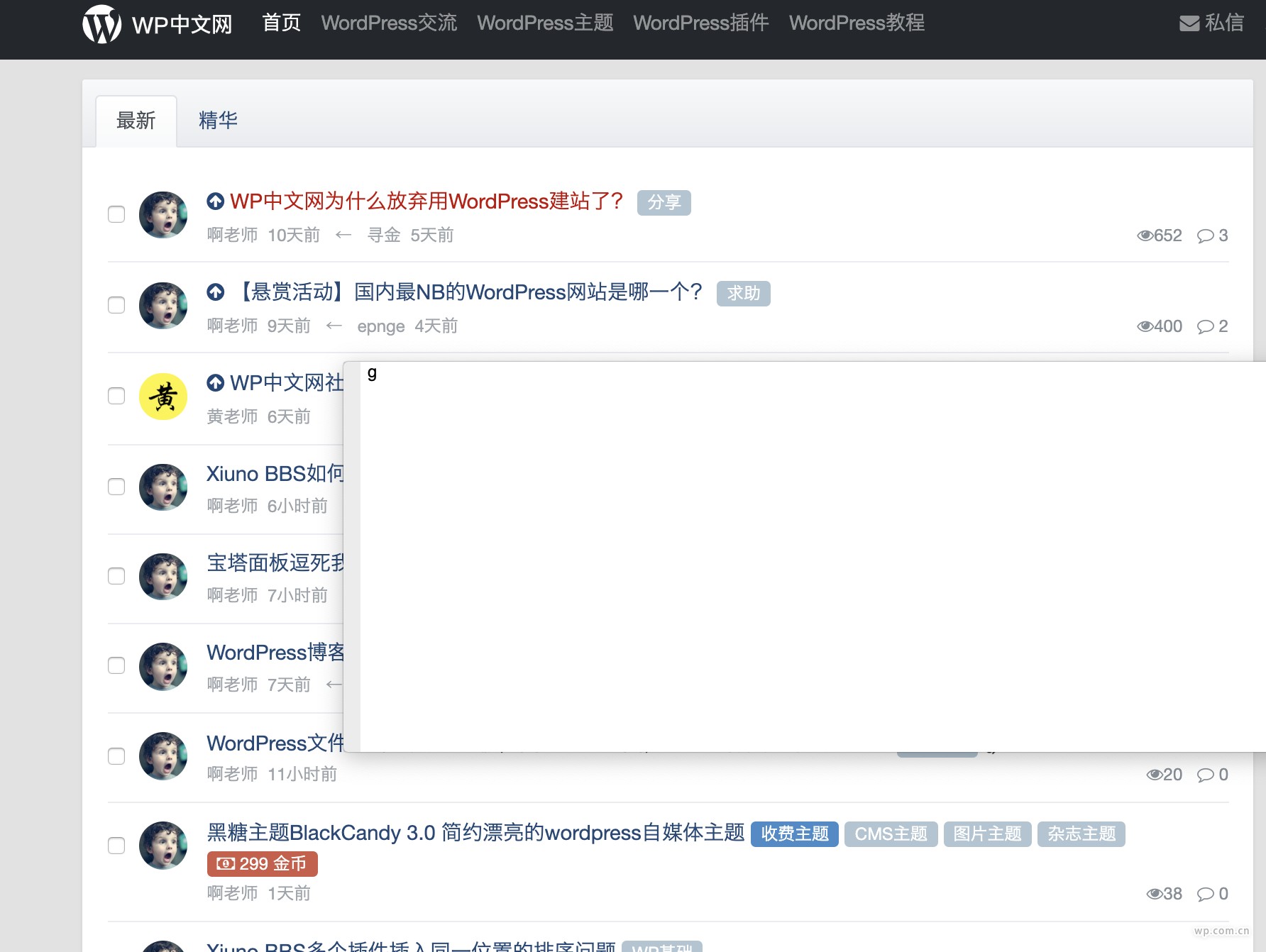The width and height of the screenshot is (1266, 952).
Task: Open yellow 黄老师 avatar
Action: (163, 396)
